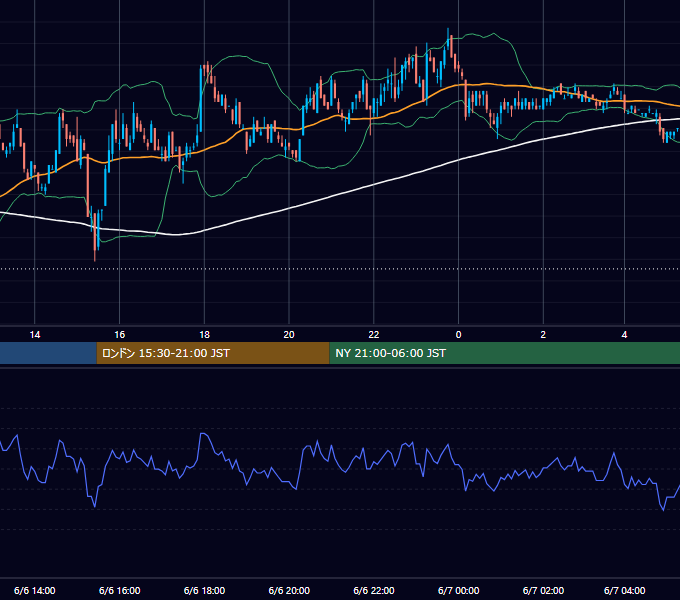The image size is (680, 600).
Task: Click the 20 hour axis label
Action: (289, 335)
